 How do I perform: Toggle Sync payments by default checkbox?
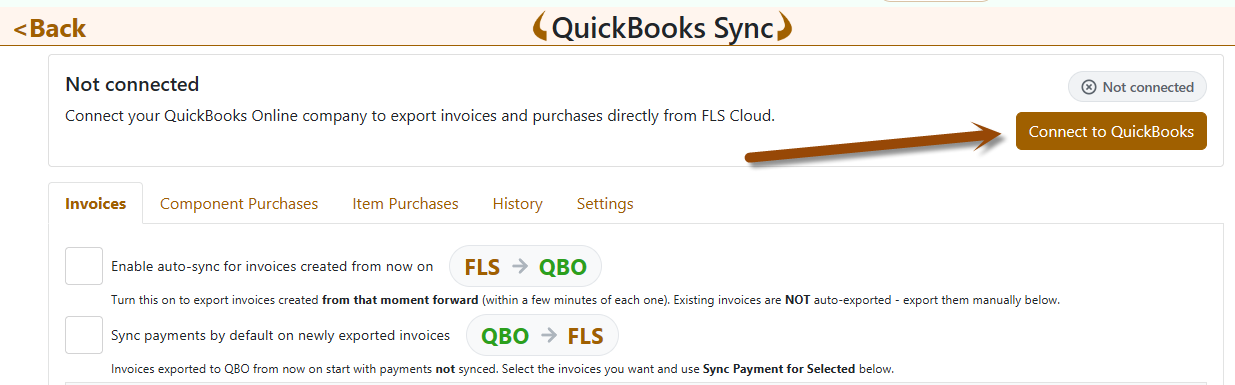[x=84, y=335]
